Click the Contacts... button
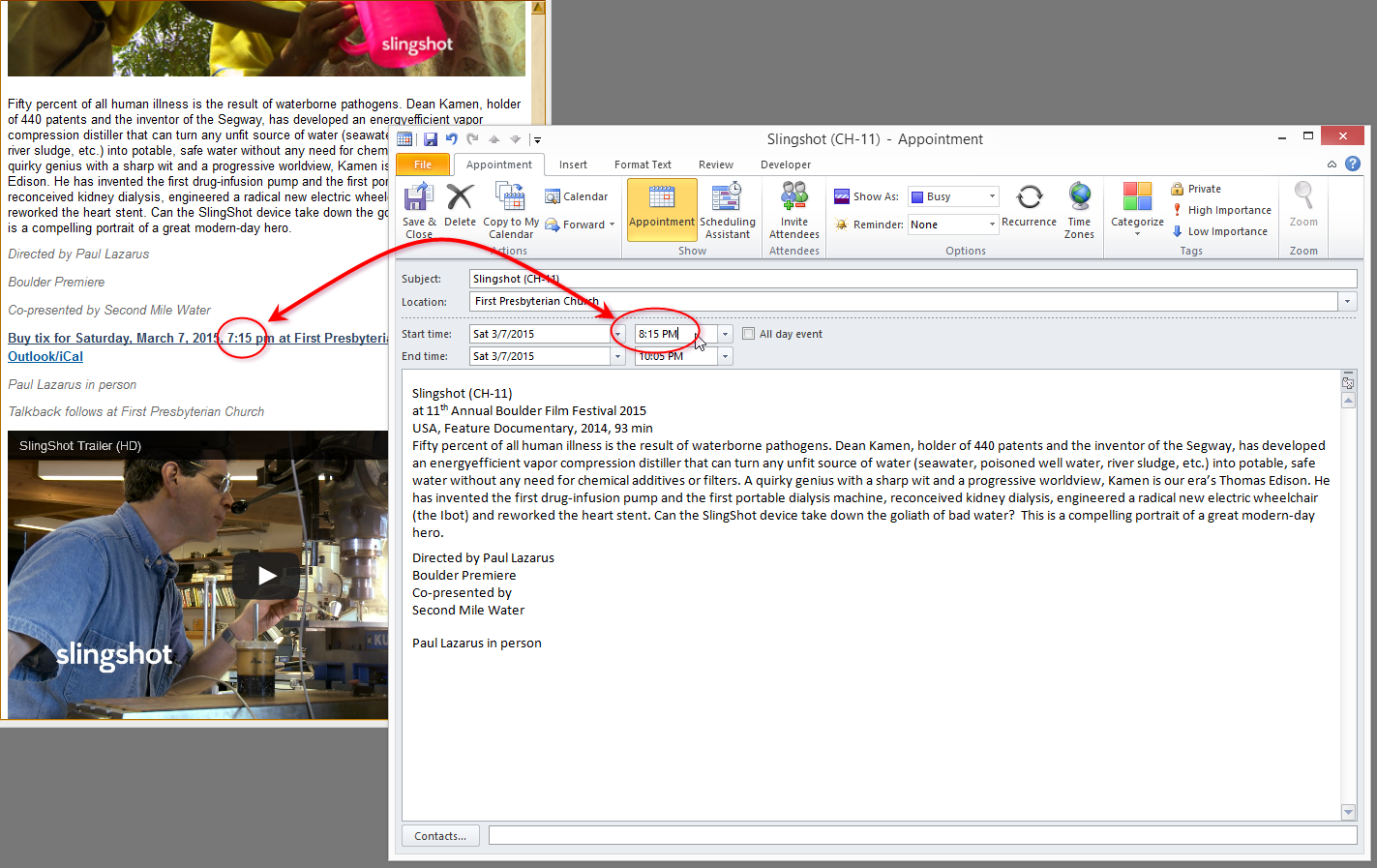Viewport: 1377px width, 868px height. point(440,836)
